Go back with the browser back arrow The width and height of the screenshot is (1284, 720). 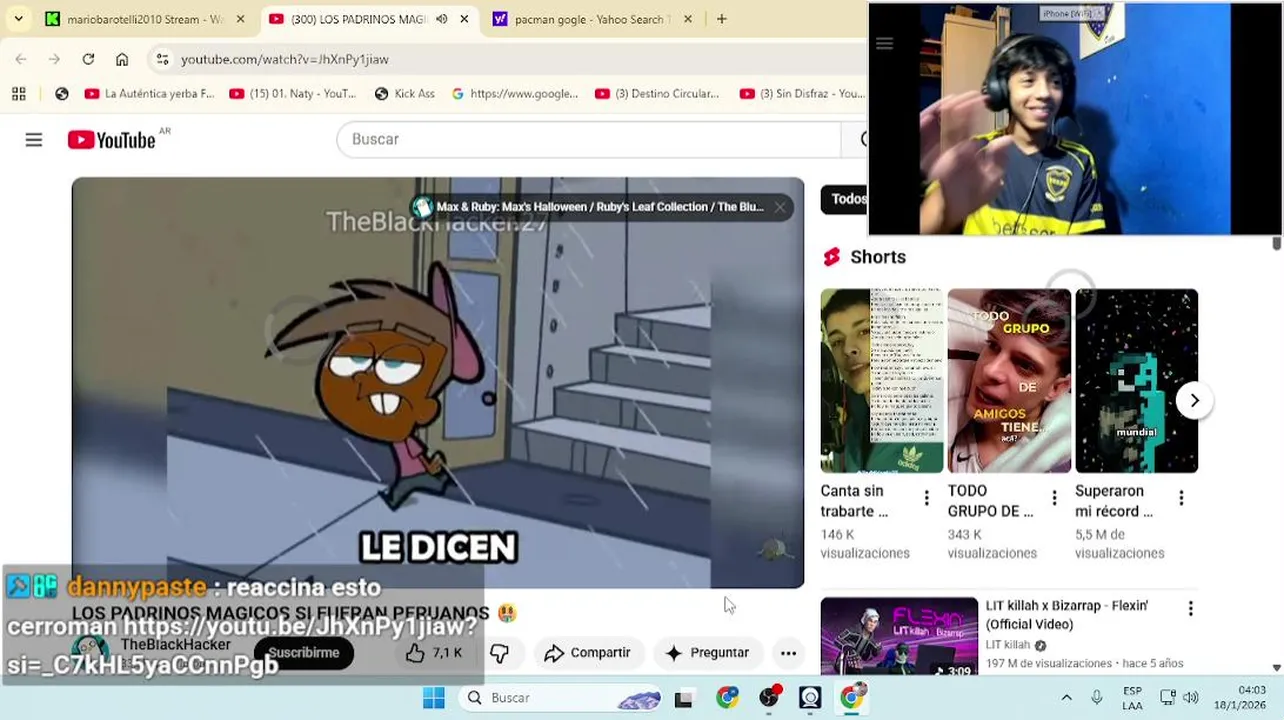click(21, 59)
